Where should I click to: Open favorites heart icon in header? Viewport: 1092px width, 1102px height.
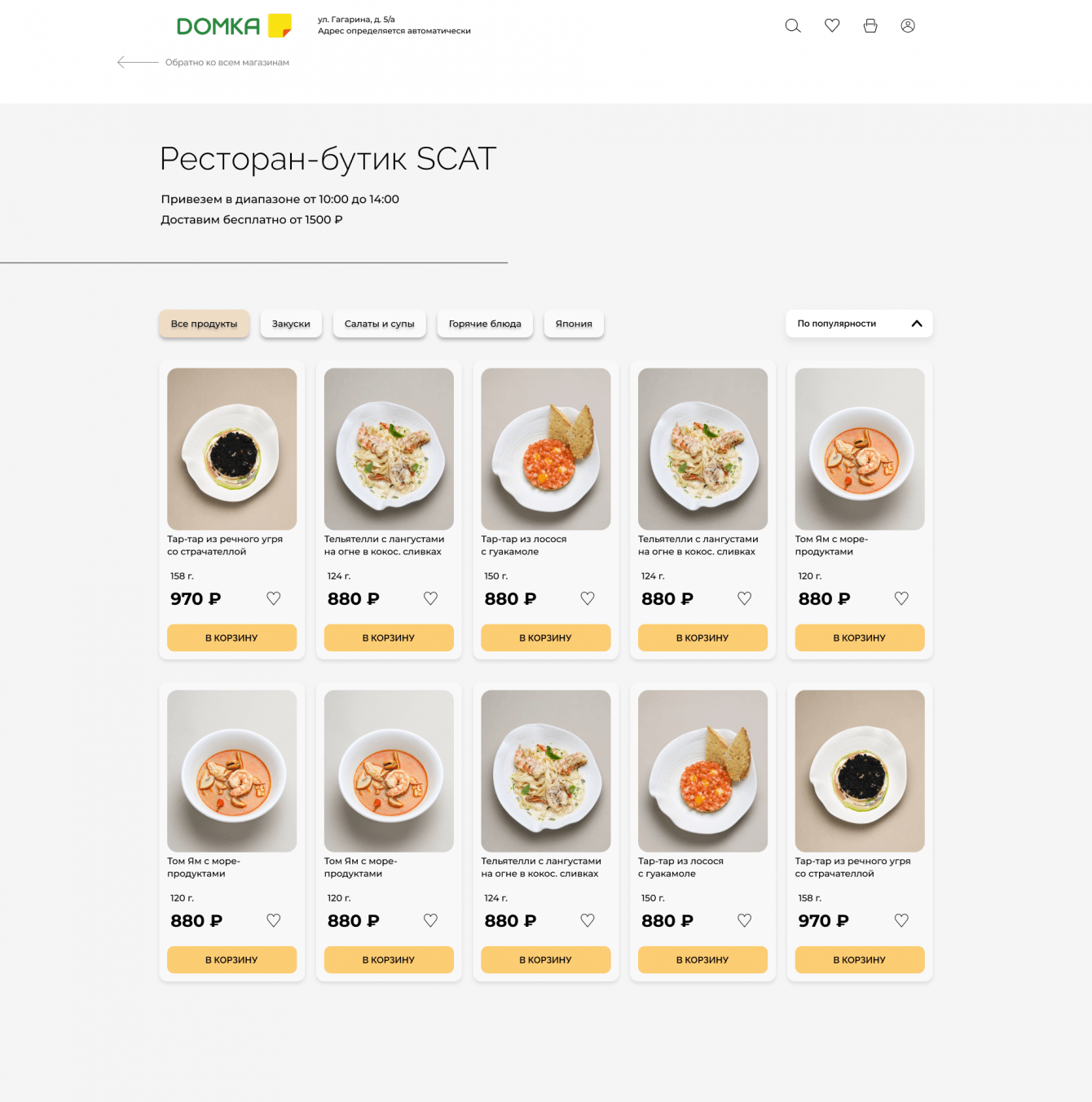pyautogui.click(x=832, y=25)
